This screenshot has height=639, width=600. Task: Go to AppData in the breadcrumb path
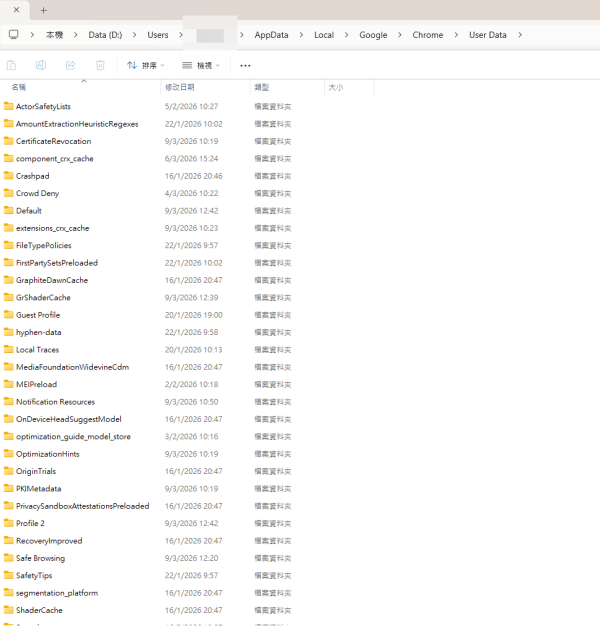271,35
